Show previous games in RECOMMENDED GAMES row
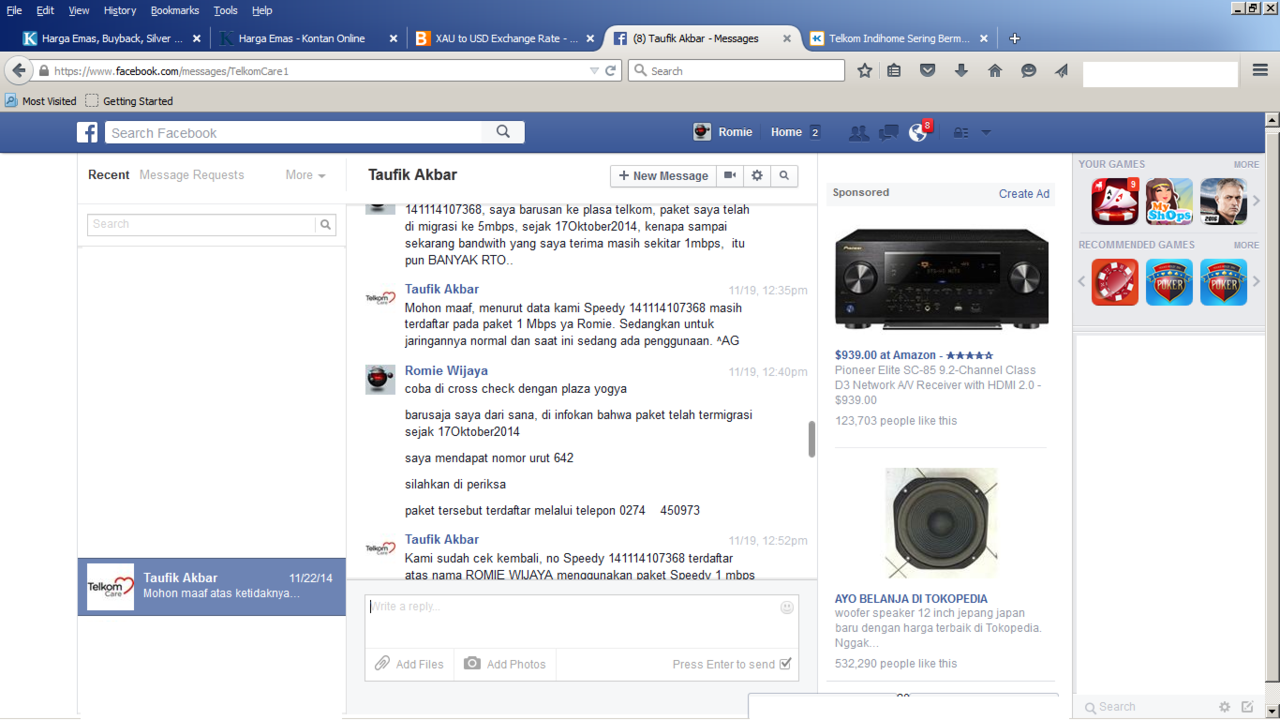This screenshot has width=1280, height=720. [1082, 282]
